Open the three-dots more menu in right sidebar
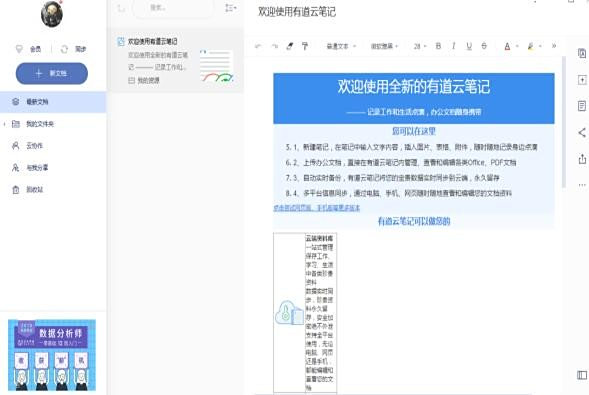 pos(582,185)
